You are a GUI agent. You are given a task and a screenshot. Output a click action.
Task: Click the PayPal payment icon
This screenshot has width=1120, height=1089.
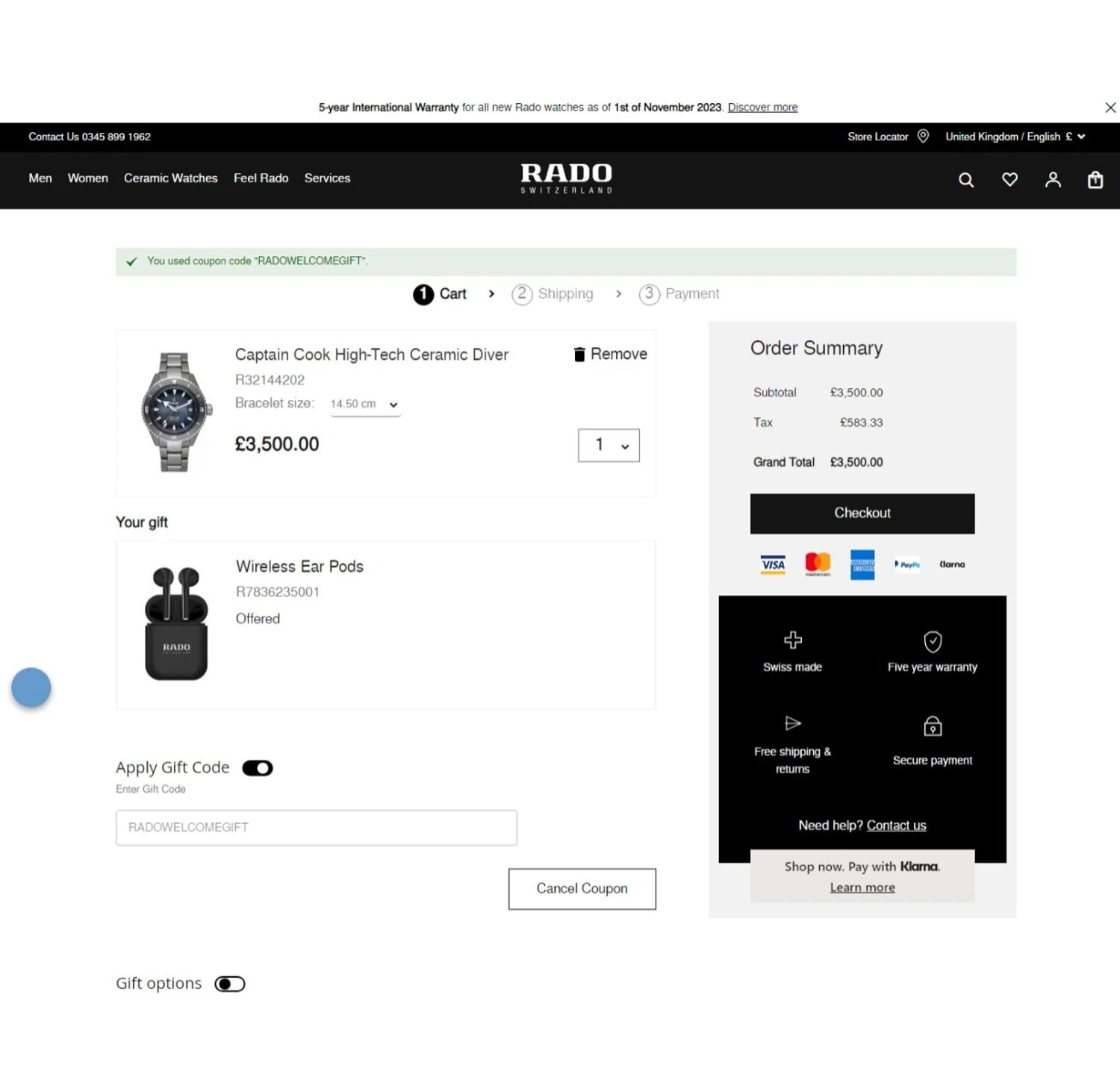coord(907,565)
